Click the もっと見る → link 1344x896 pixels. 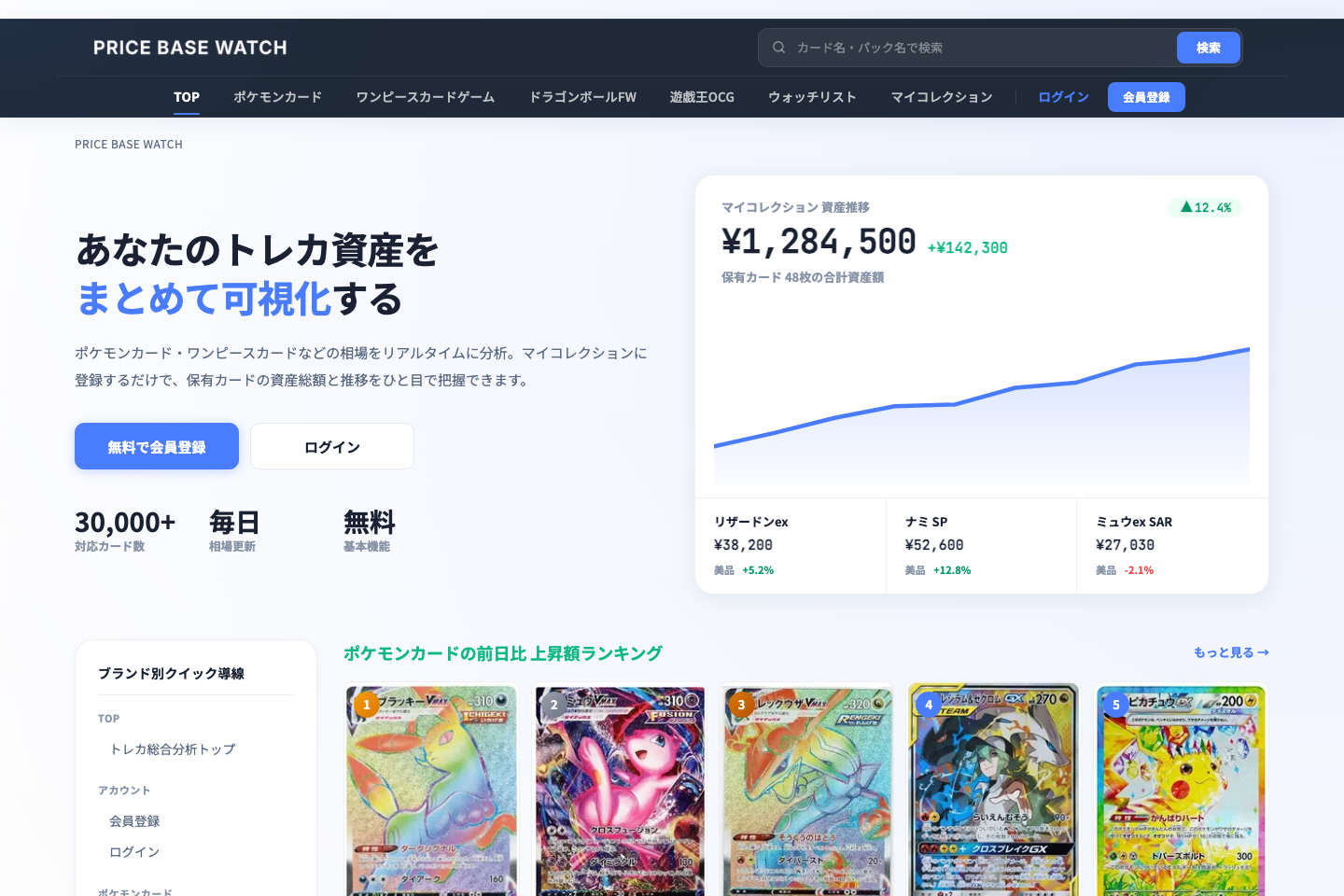pos(1231,652)
